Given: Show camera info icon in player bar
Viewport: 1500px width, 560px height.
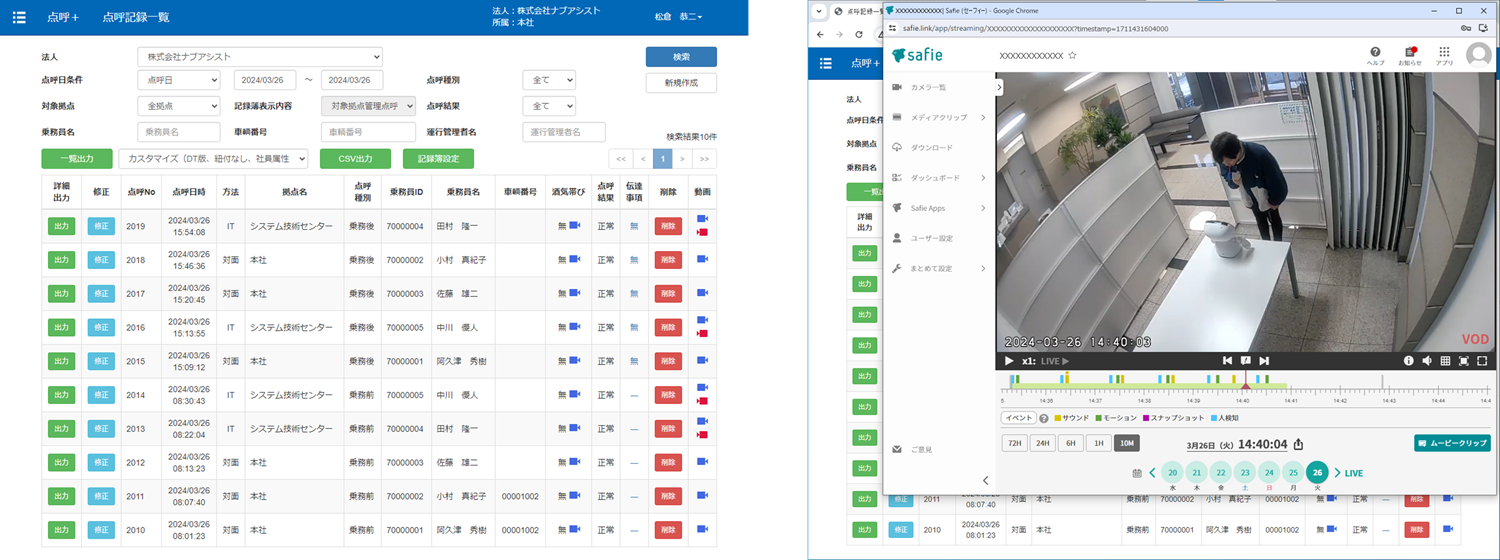Looking at the screenshot, I should click(1409, 361).
